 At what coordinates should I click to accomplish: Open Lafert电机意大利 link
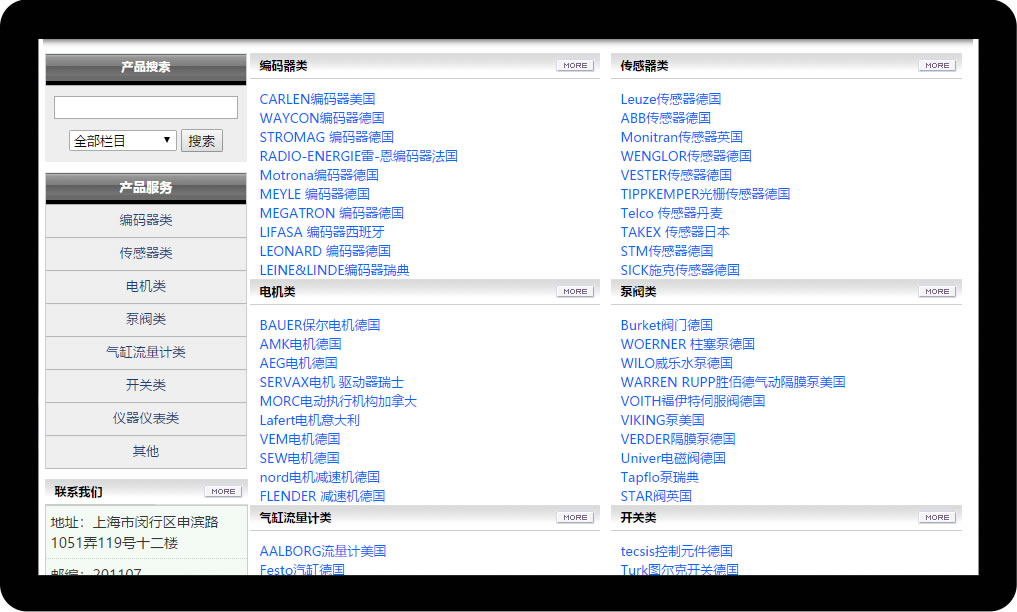click(309, 421)
